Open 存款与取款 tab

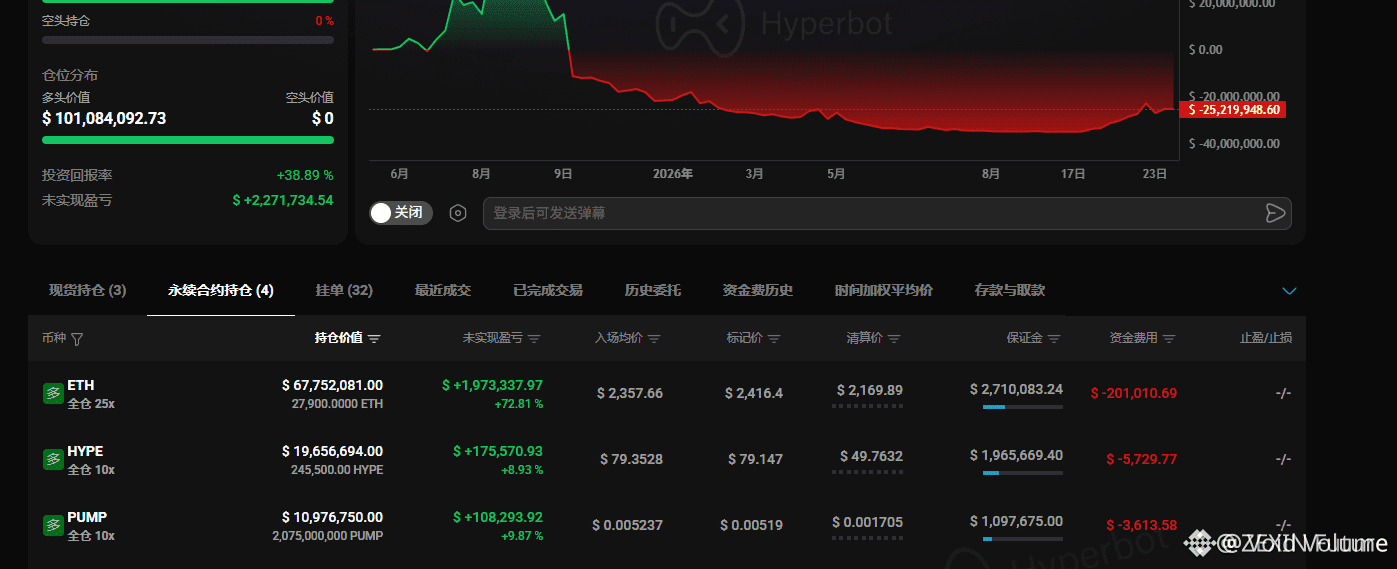(x=1010, y=290)
